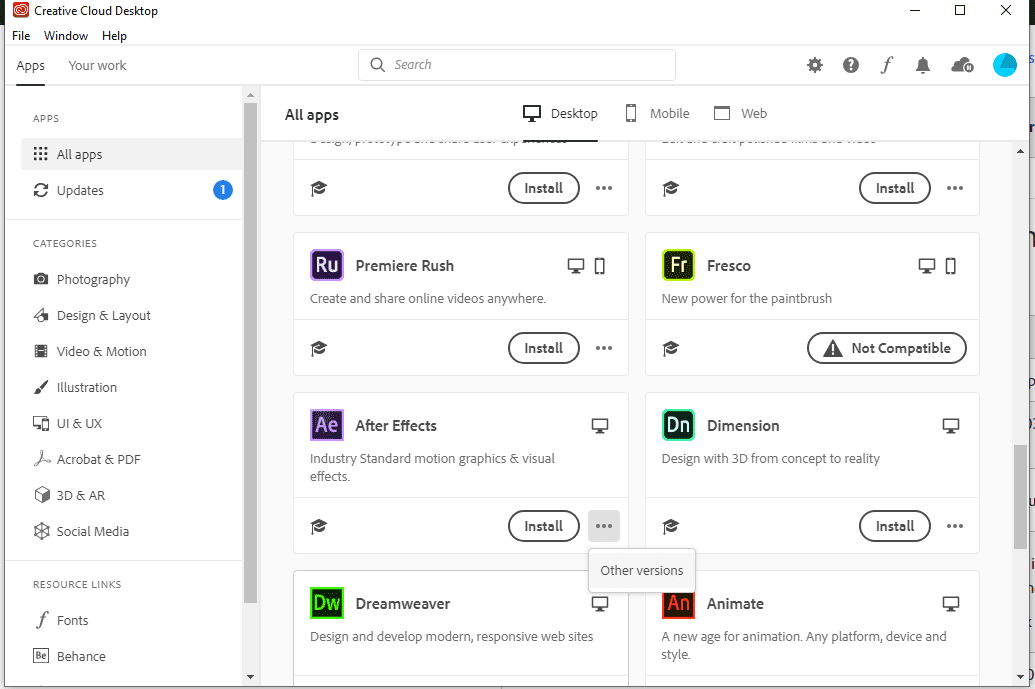Click the Dimension Dn app icon
The width and height of the screenshot is (1035, 689).
679,425
